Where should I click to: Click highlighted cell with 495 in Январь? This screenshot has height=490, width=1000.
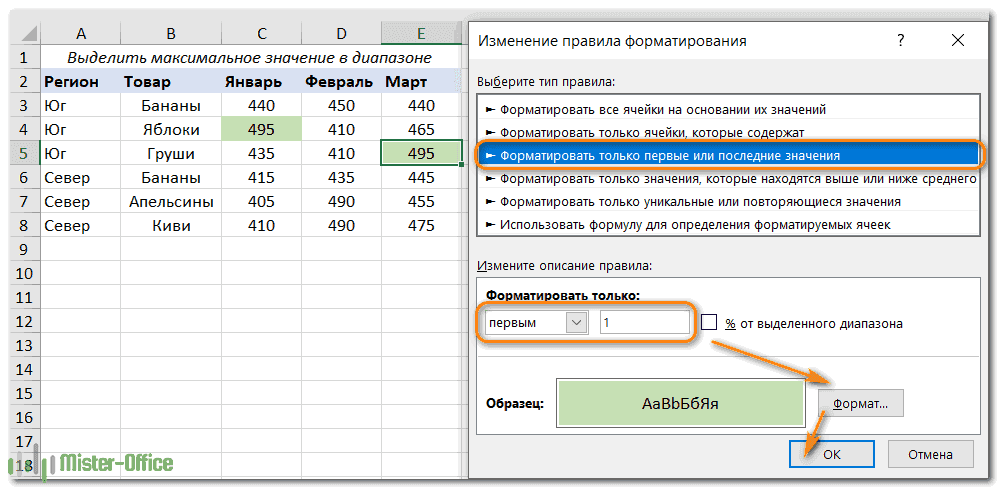pyautogui.click(x=261, y=130)
